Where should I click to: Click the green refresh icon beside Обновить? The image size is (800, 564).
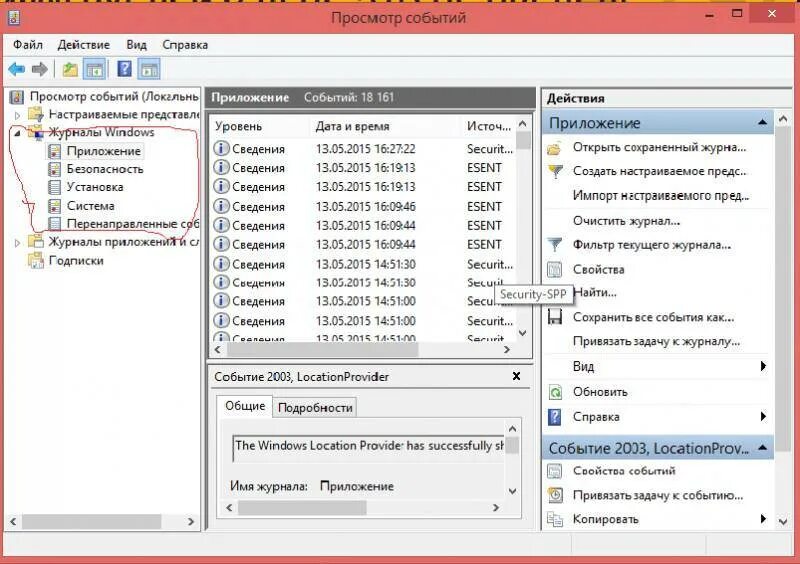[555, 392]
